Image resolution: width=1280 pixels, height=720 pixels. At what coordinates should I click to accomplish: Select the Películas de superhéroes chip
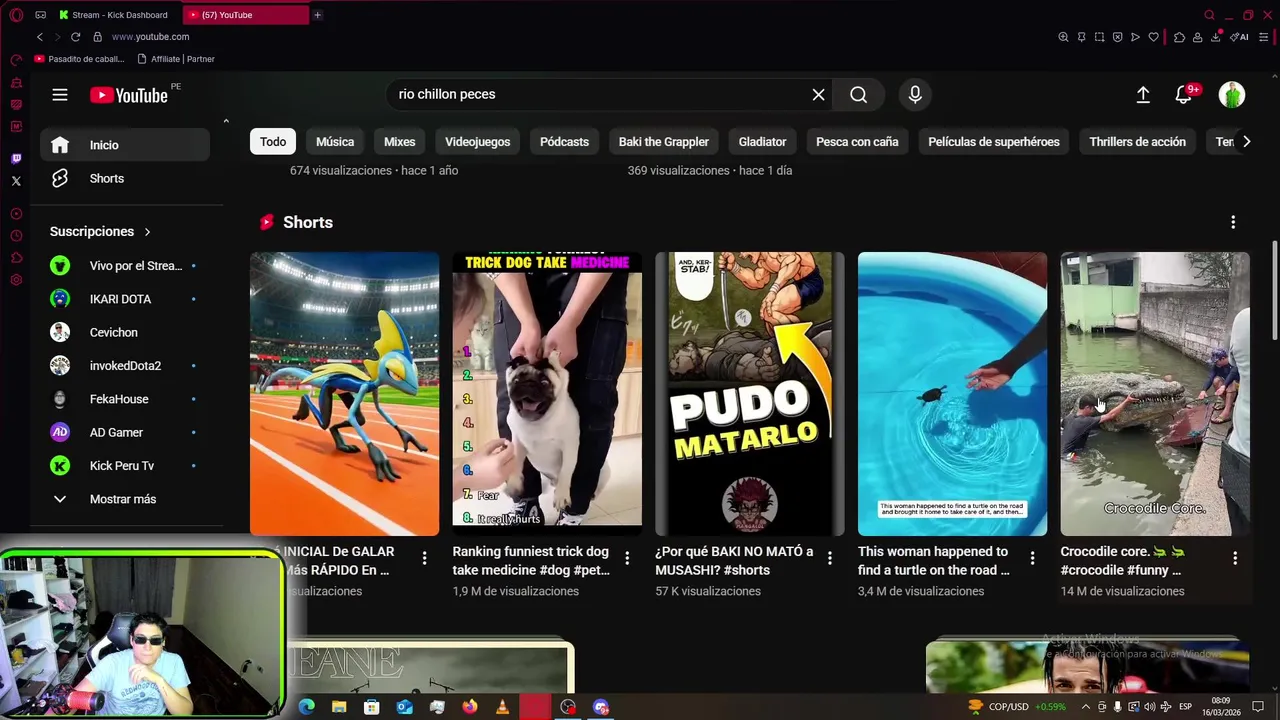[994, 142]
